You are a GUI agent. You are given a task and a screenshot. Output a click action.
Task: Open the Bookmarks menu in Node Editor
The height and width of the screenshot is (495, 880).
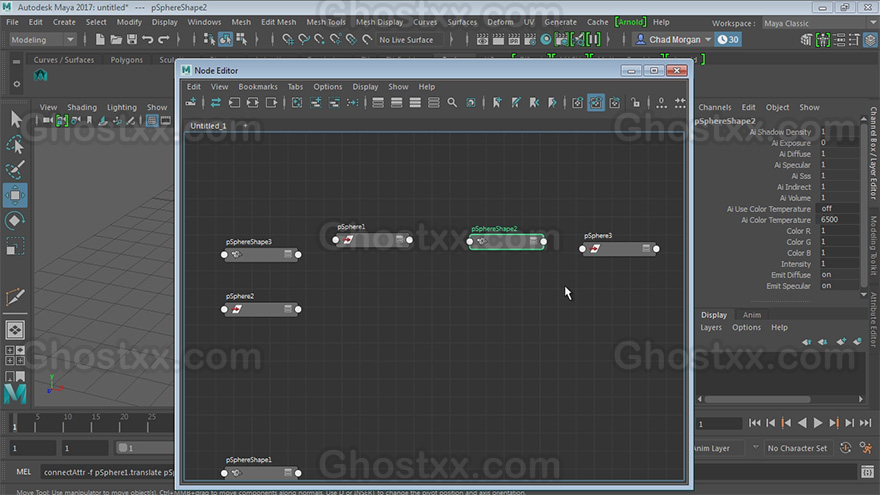point(258,87)
